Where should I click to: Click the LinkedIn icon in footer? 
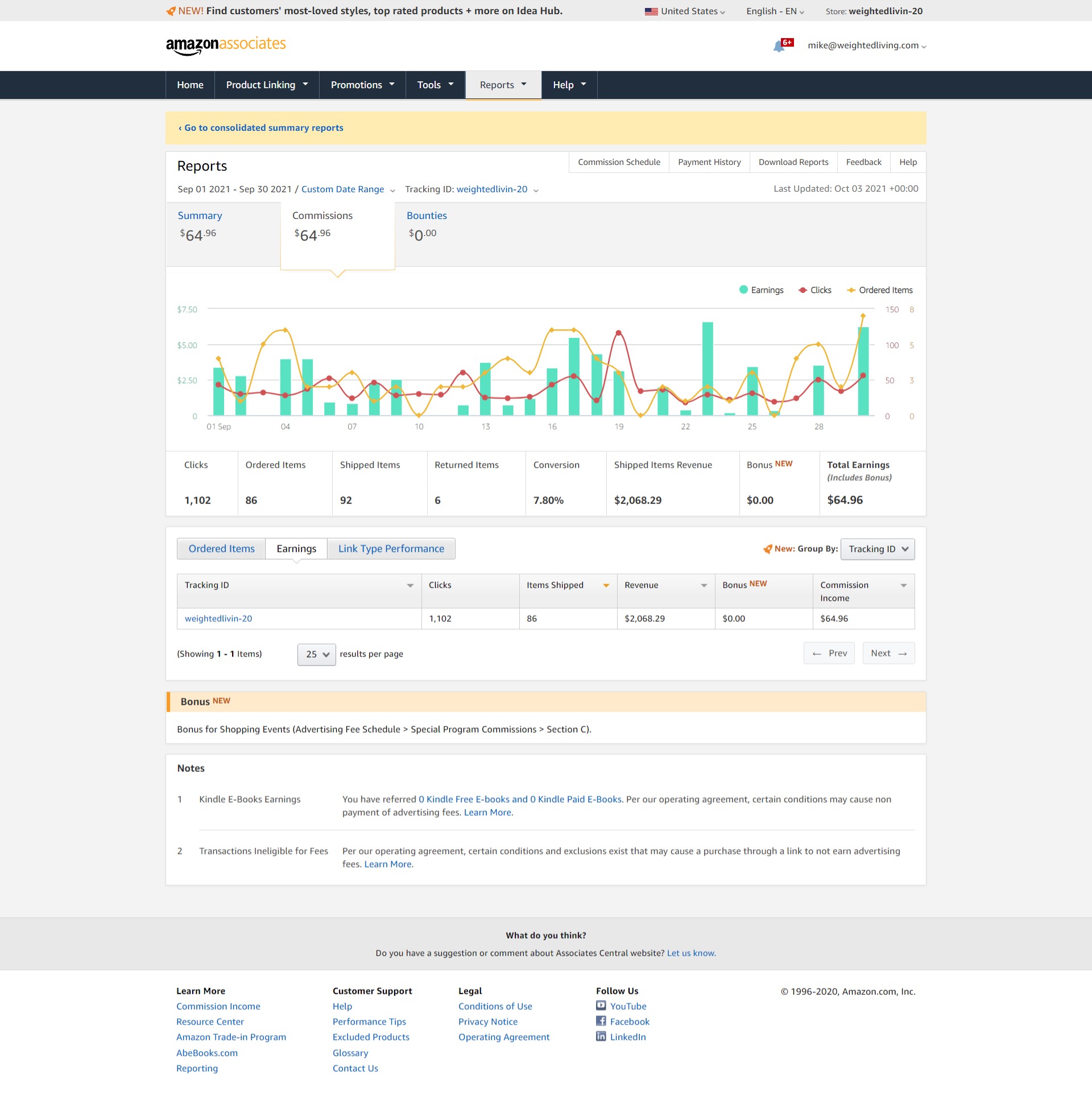[x=601, y=1036]
